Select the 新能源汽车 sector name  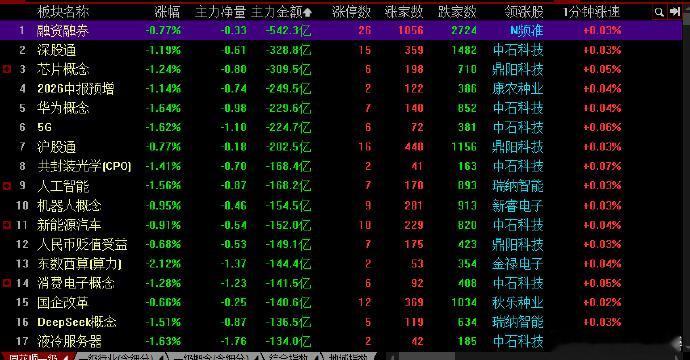70,225
